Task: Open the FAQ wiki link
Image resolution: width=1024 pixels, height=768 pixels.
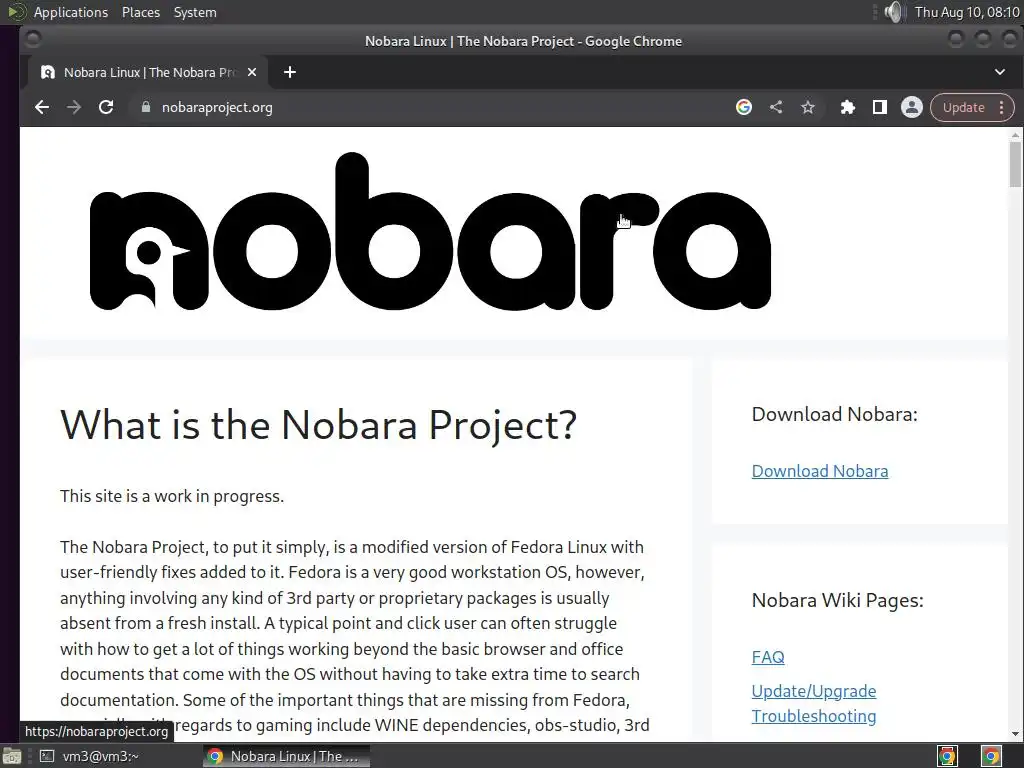Action: pos(768,657)
